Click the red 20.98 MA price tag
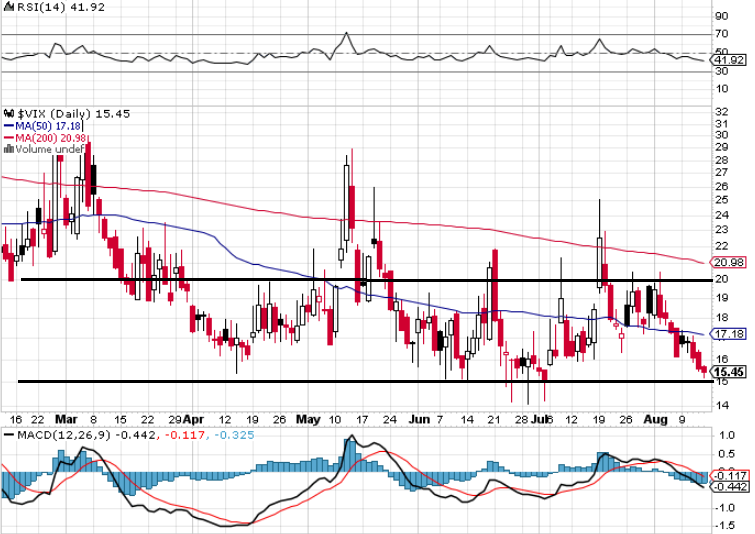This screenshot has height=534, width=755. click(724, 262)
